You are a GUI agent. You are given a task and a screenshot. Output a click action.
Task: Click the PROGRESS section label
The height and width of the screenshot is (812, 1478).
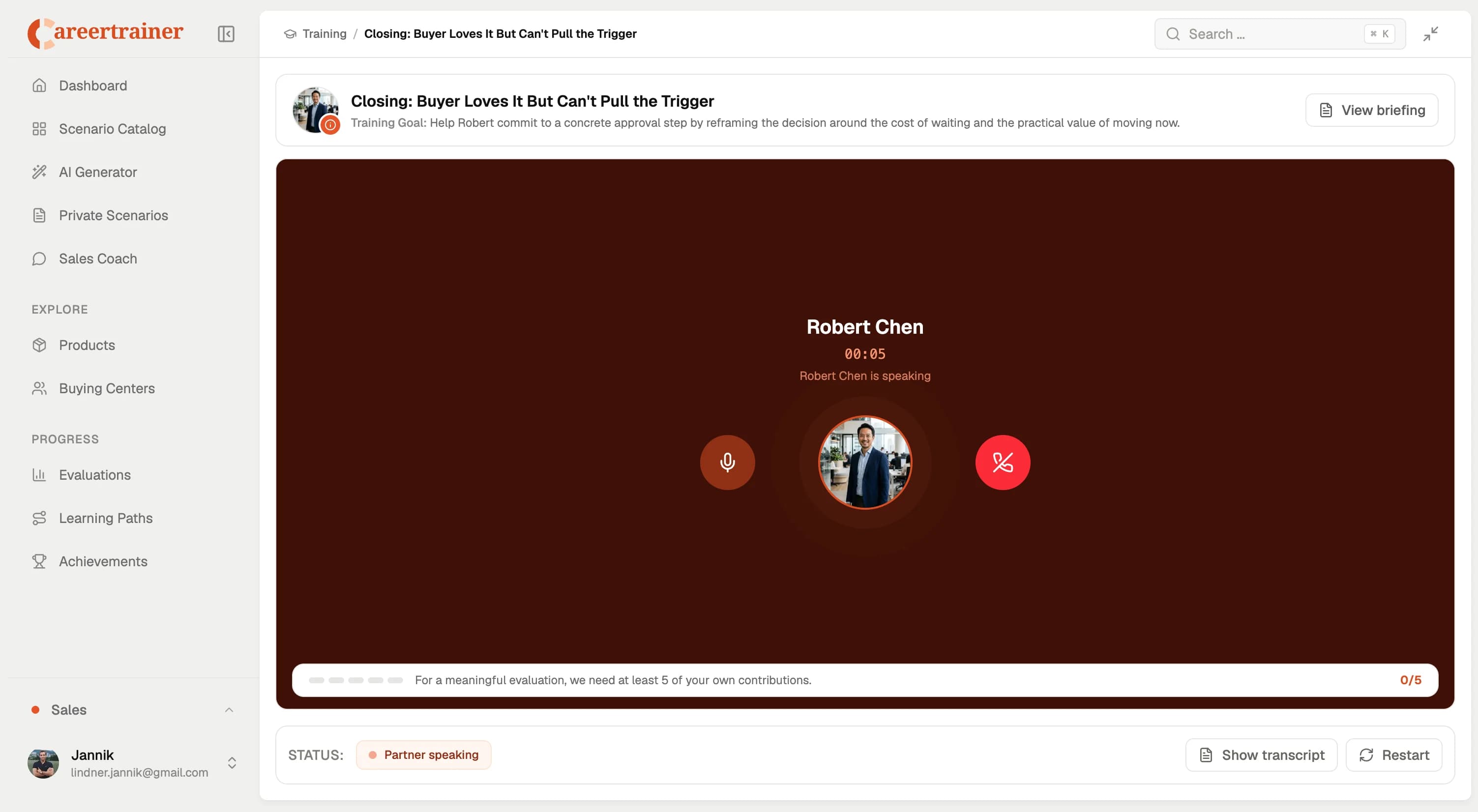65,438
